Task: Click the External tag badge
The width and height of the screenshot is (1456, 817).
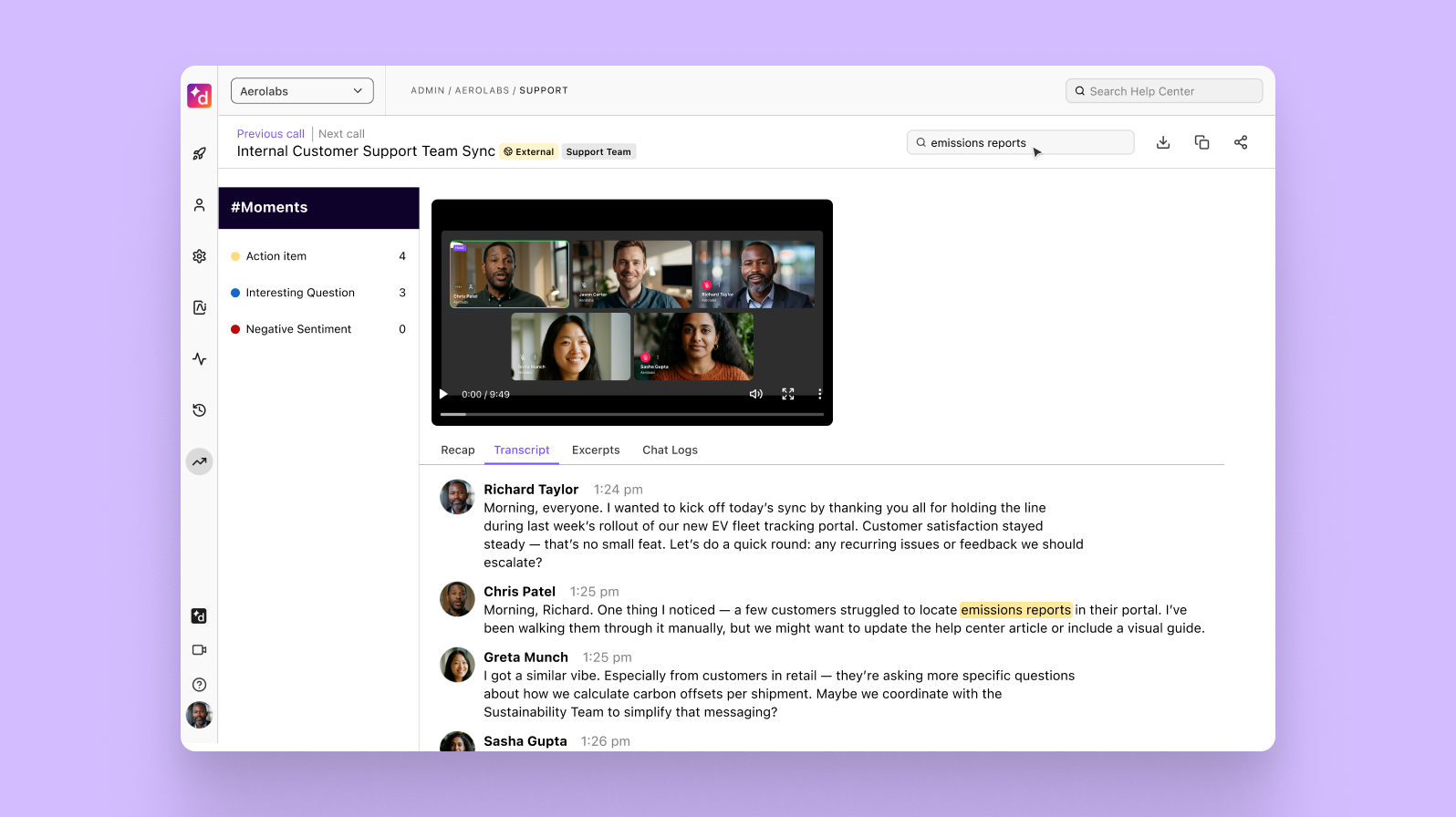Action: click(x=529, y=152)
